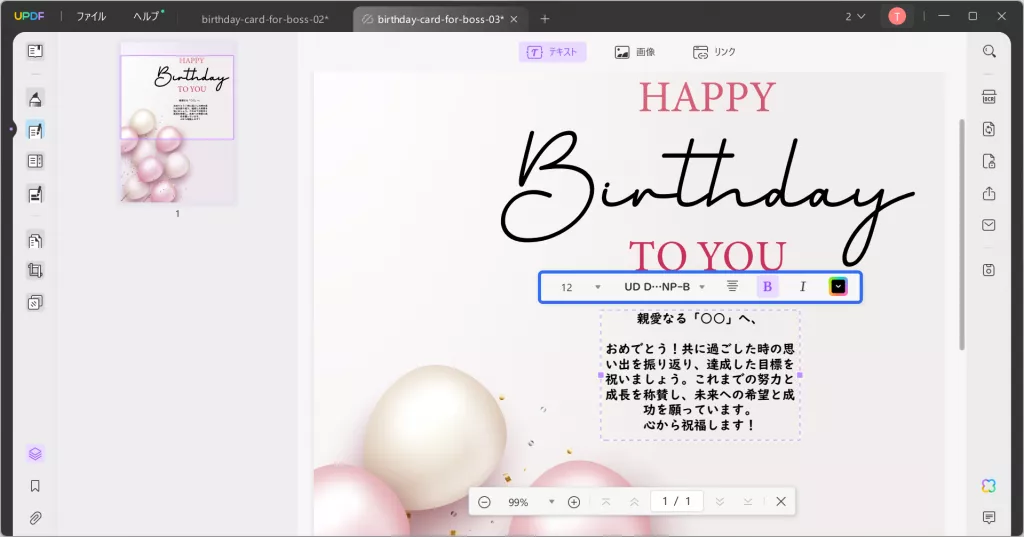Toggle bold formatting B button
The image size is (1024, 537).
pyautogui.click(x=767, y=287)
